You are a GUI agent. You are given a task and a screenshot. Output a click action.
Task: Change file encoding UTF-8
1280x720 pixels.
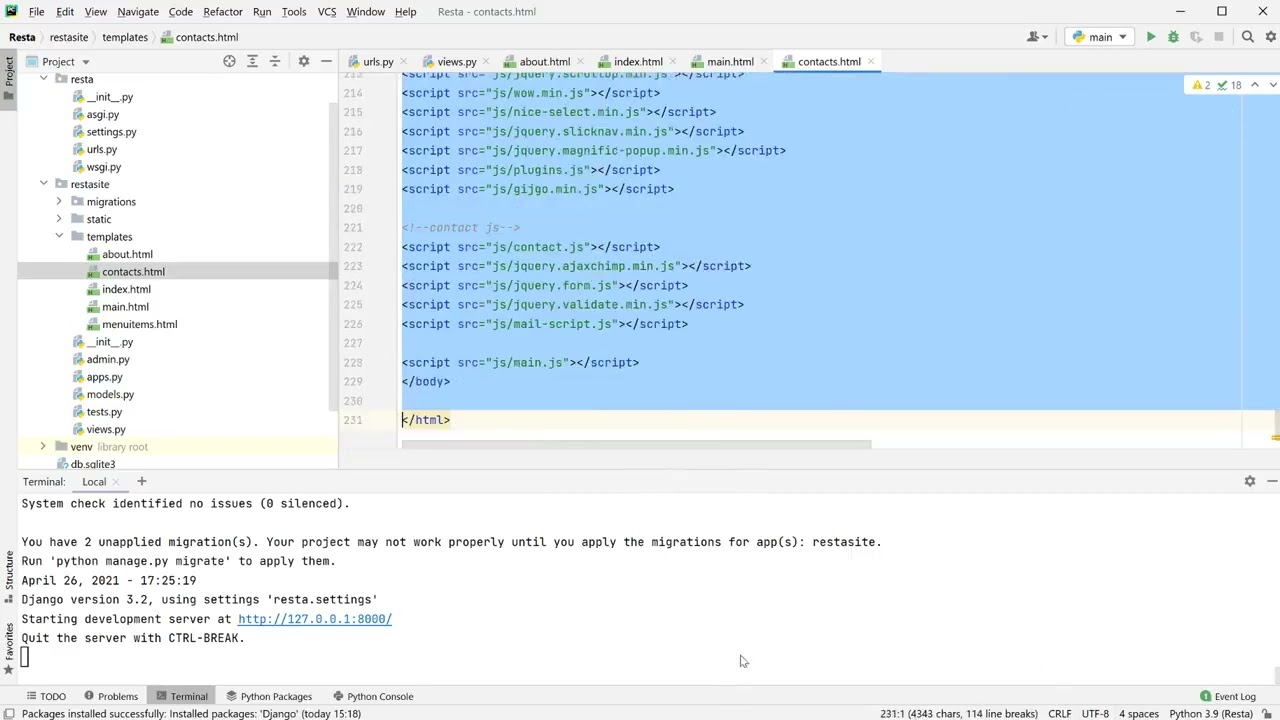coord(1095,714)
